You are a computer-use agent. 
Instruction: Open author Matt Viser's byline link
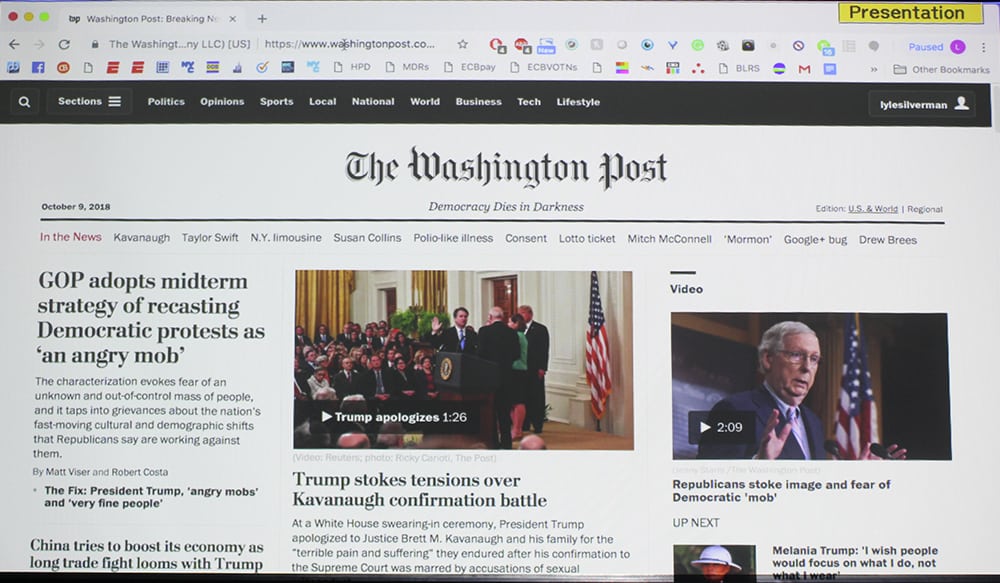click(x=68, y=472)
